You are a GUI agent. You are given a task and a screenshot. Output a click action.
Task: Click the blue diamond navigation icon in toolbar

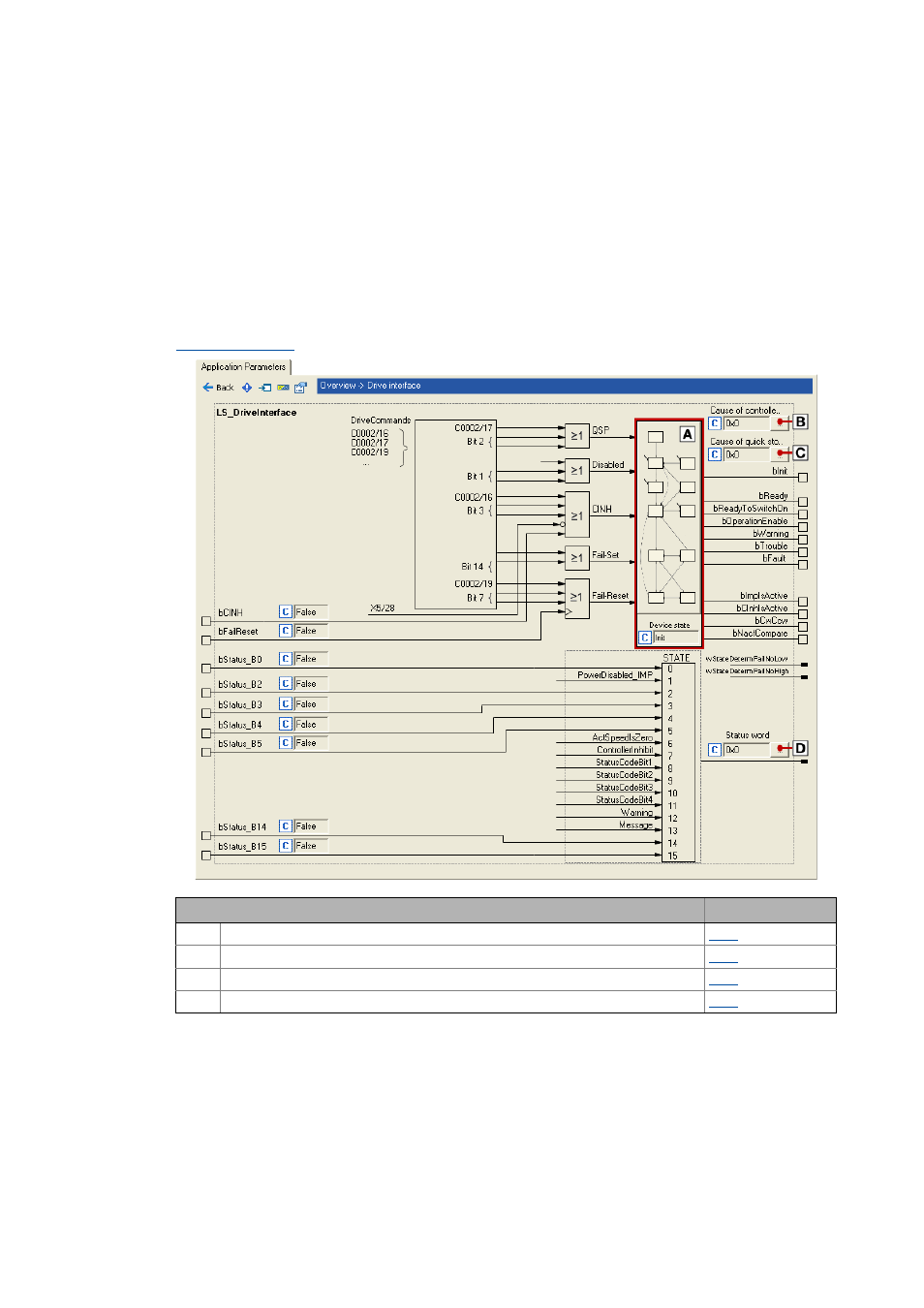[x=247, y=387]
